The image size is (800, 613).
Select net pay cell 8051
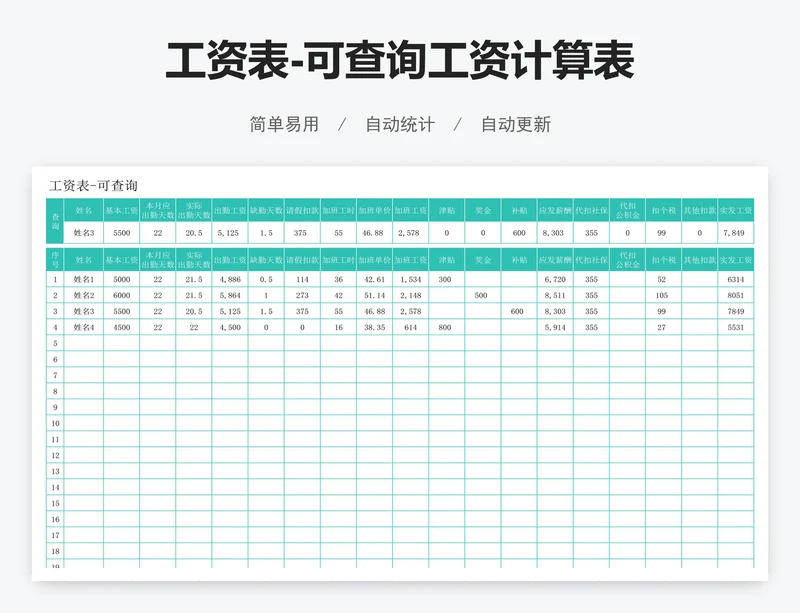pyautogui.click(x=736, y=295)
